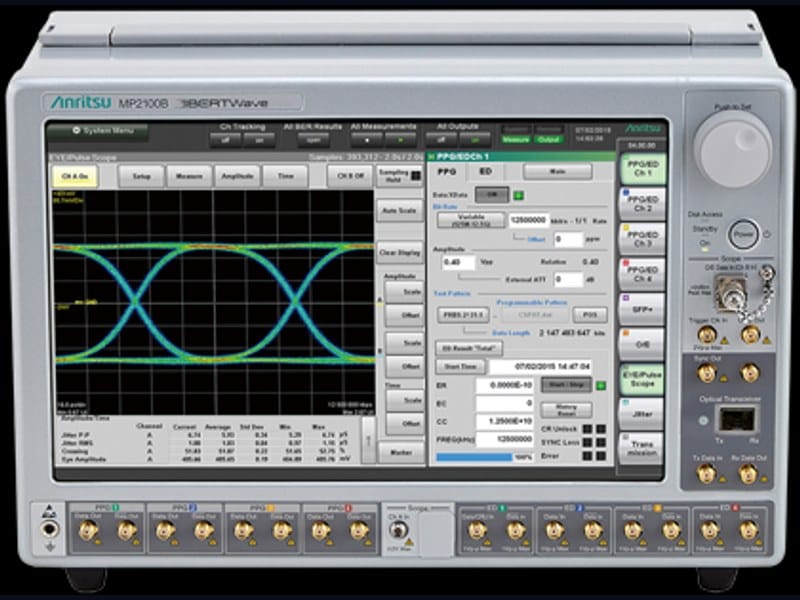Select PPG/ED Ch 4 side button

(x=642, y=274)
